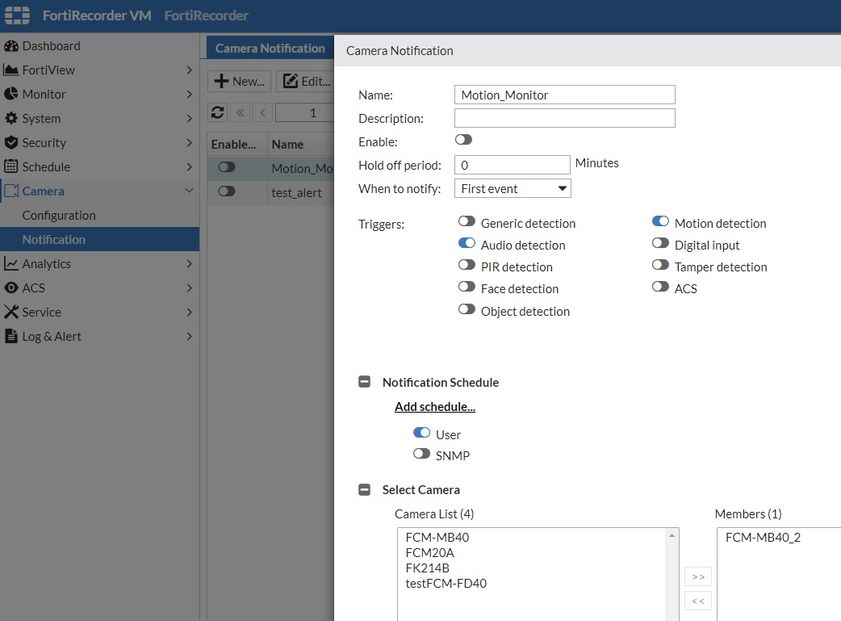This screenshot has width=841, height=621.
Task: Disable Motion detection trigger
Action: [x=660, y=221]
